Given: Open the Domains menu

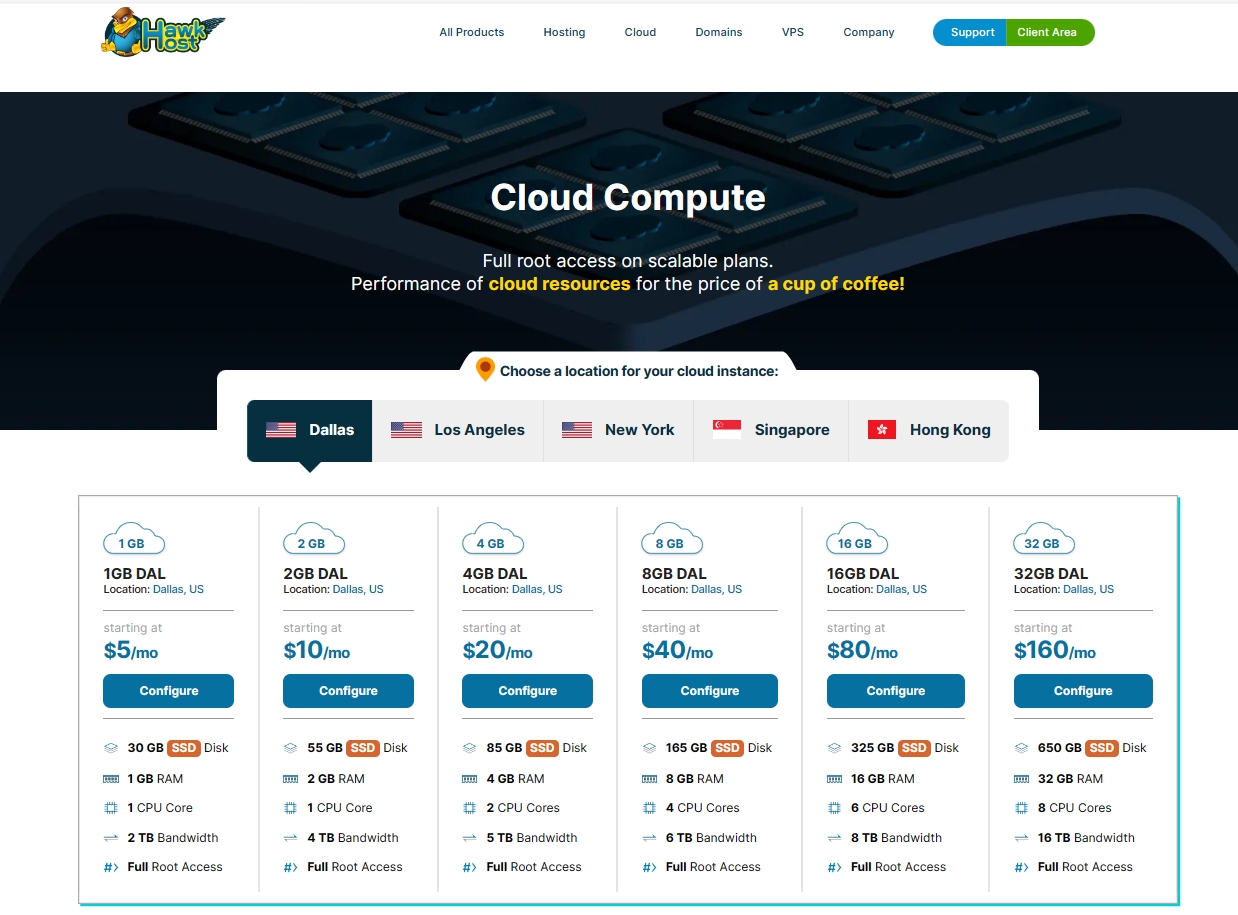Looking at the screenshot, I should point(719,32).
